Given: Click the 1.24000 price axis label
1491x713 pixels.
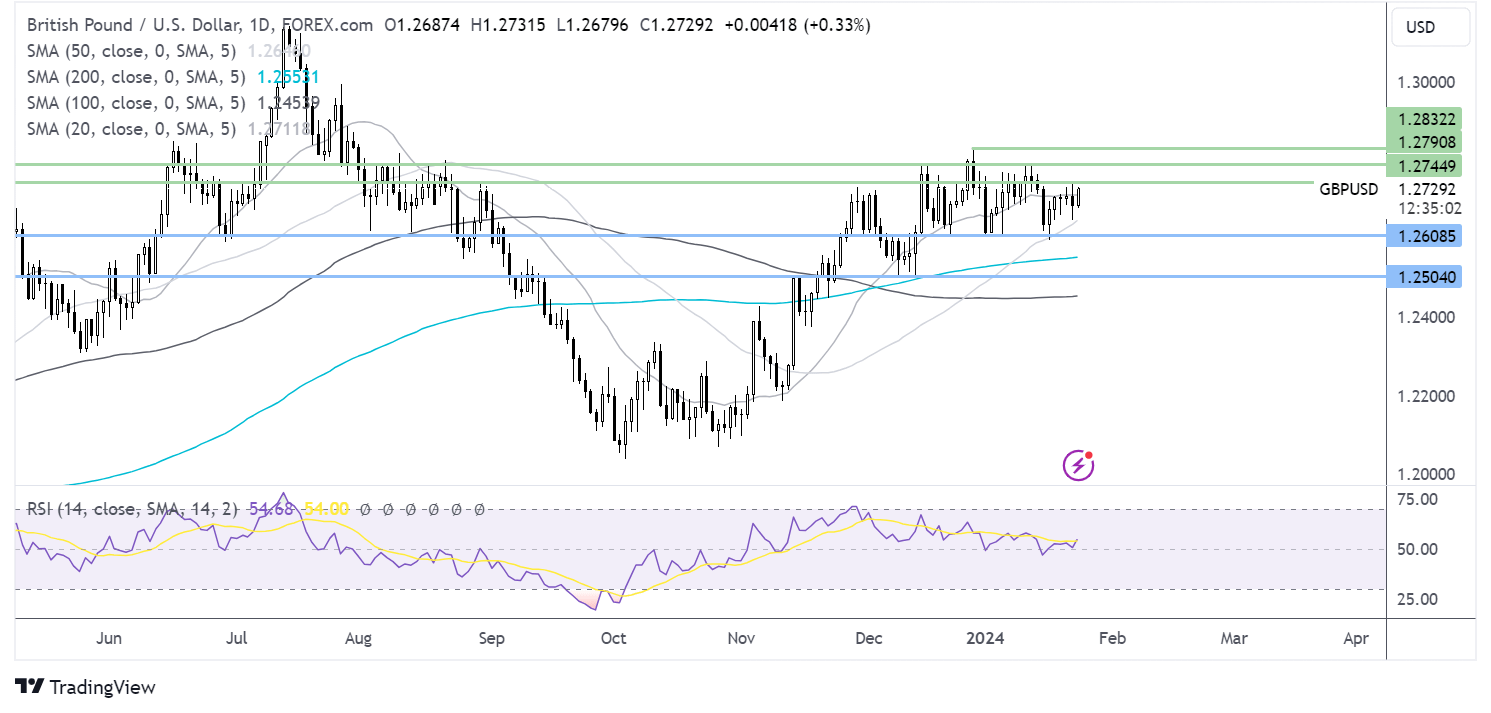Looking at the screenshot, I should click(1428, 318).
